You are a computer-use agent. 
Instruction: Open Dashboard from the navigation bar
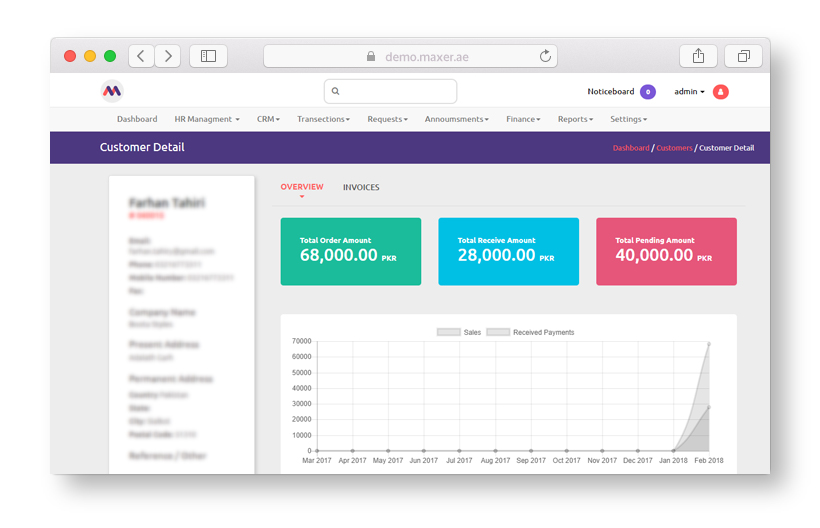tap(137, 119)
